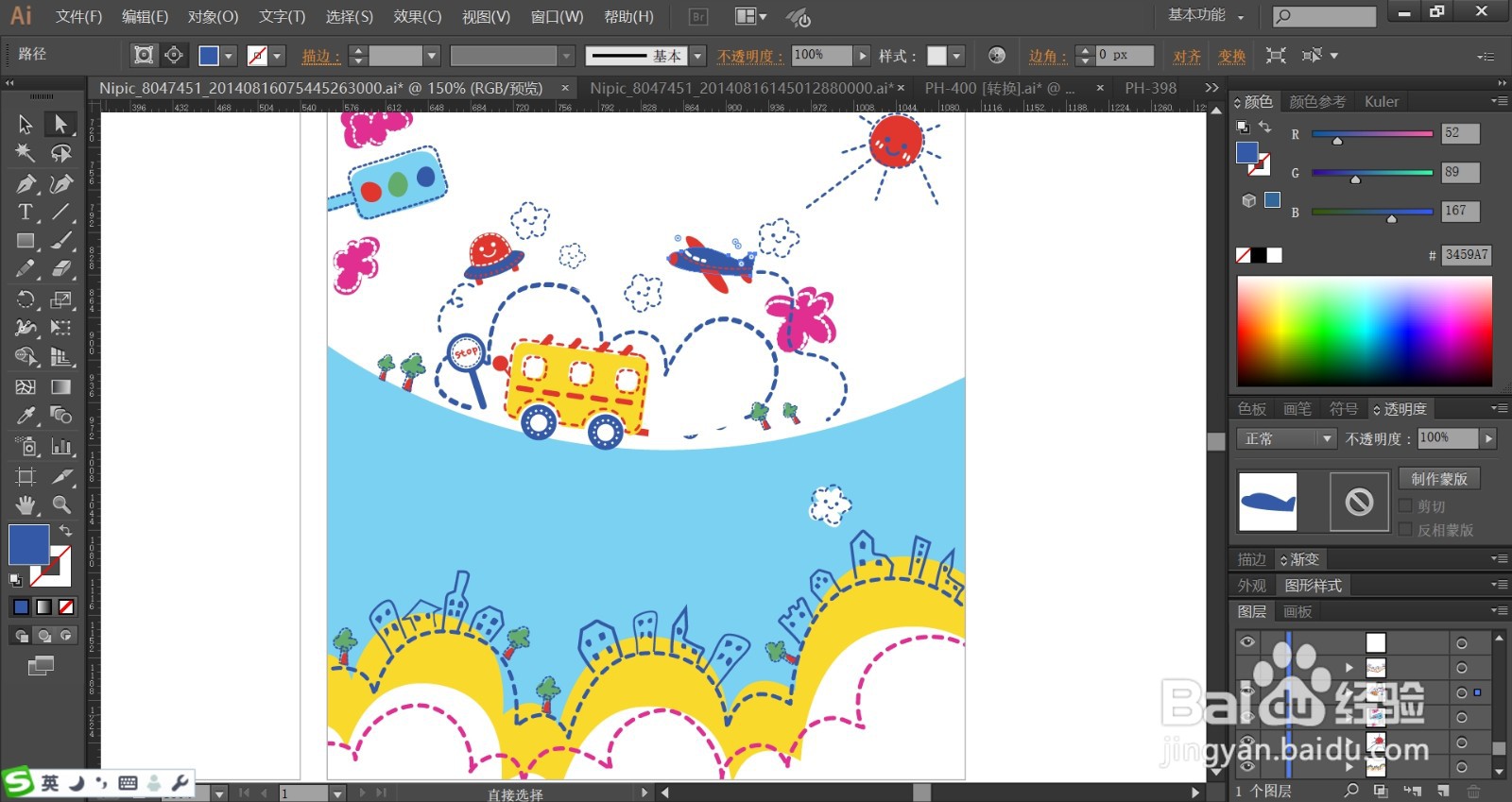Image resolution: width=1512 pixels, height=802 pixels.
Task: Open the 文件(F) menu
Action: click(78, 16)
